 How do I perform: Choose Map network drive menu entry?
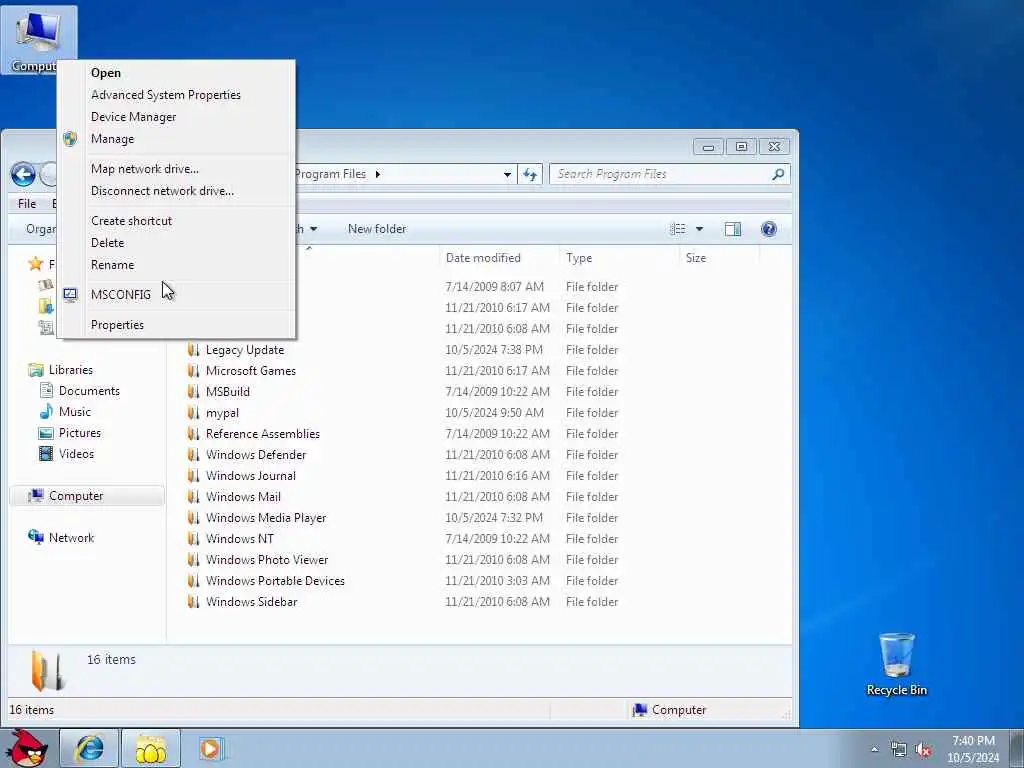point(176,169)
